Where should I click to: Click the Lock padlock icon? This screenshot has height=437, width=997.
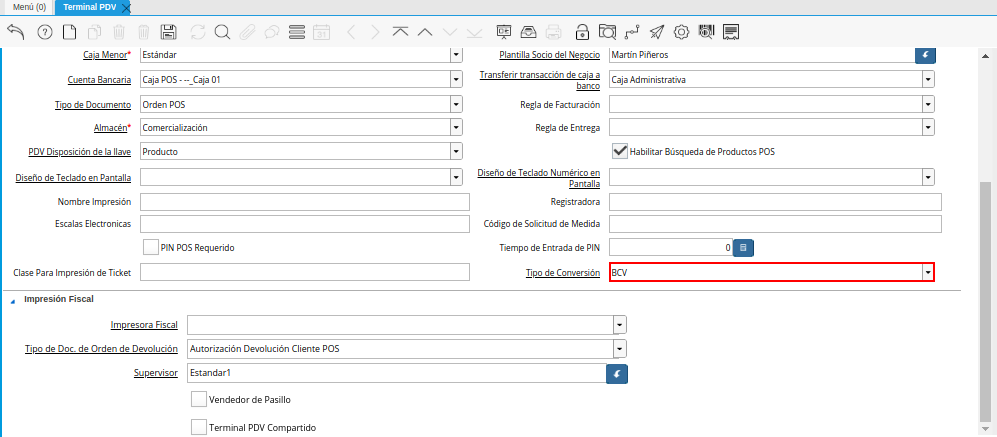pyautogui.click(x=582, y=32)
